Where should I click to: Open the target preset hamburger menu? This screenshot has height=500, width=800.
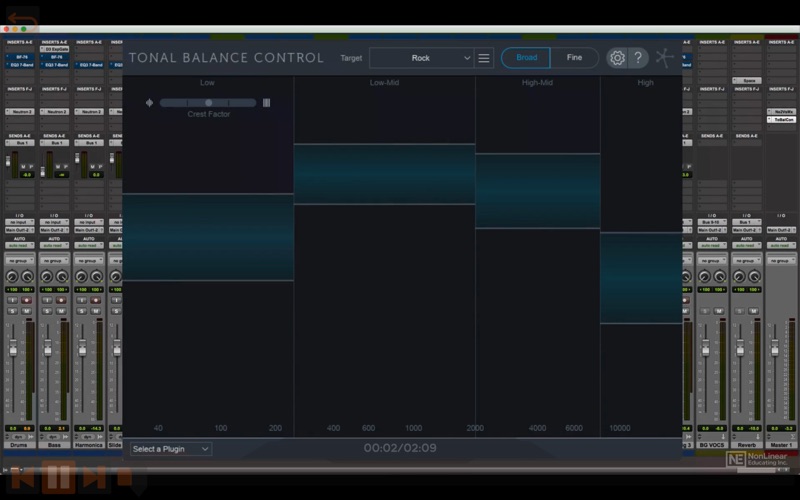(484, 58)
